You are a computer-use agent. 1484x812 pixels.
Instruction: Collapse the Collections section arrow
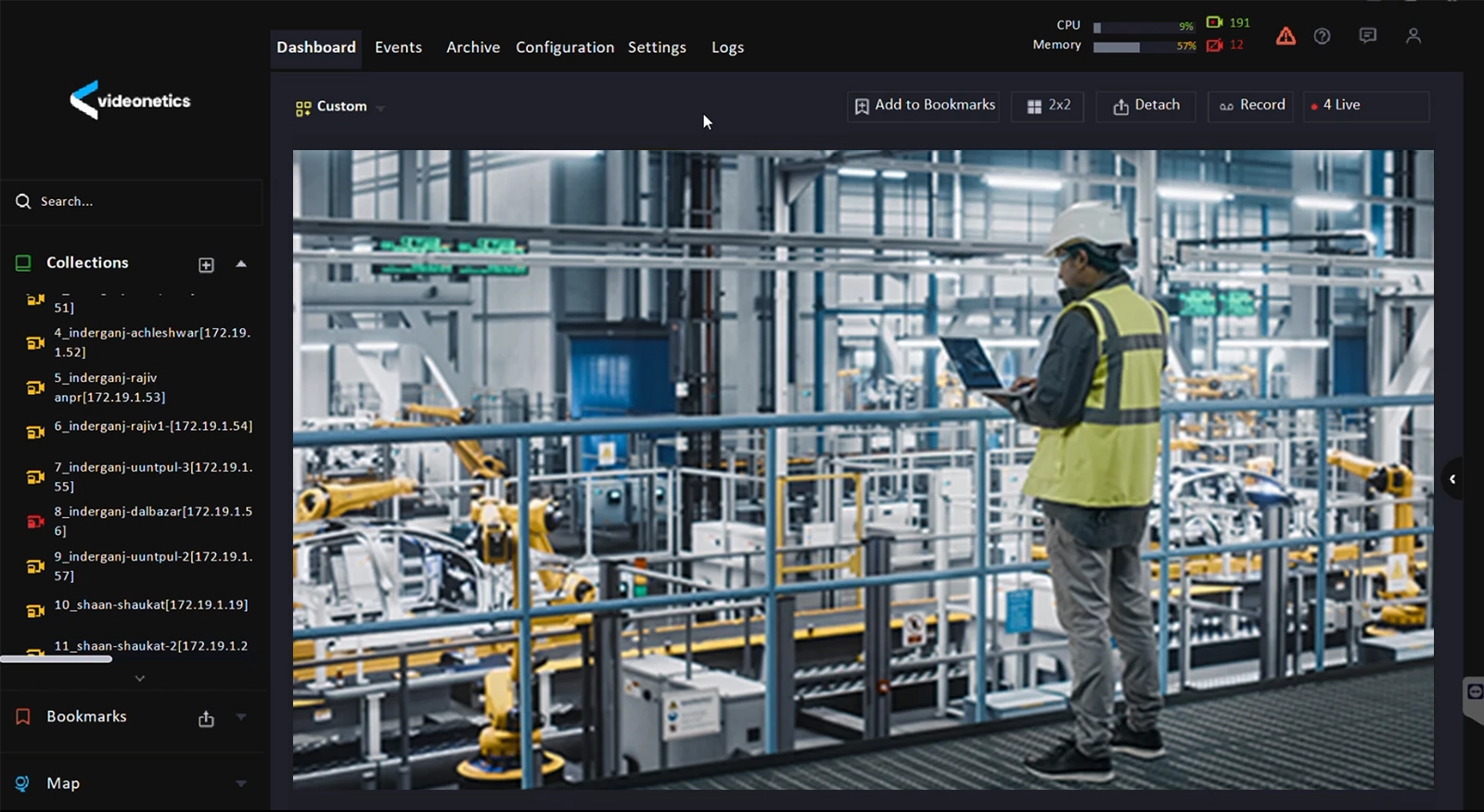[x=241, y=264]
